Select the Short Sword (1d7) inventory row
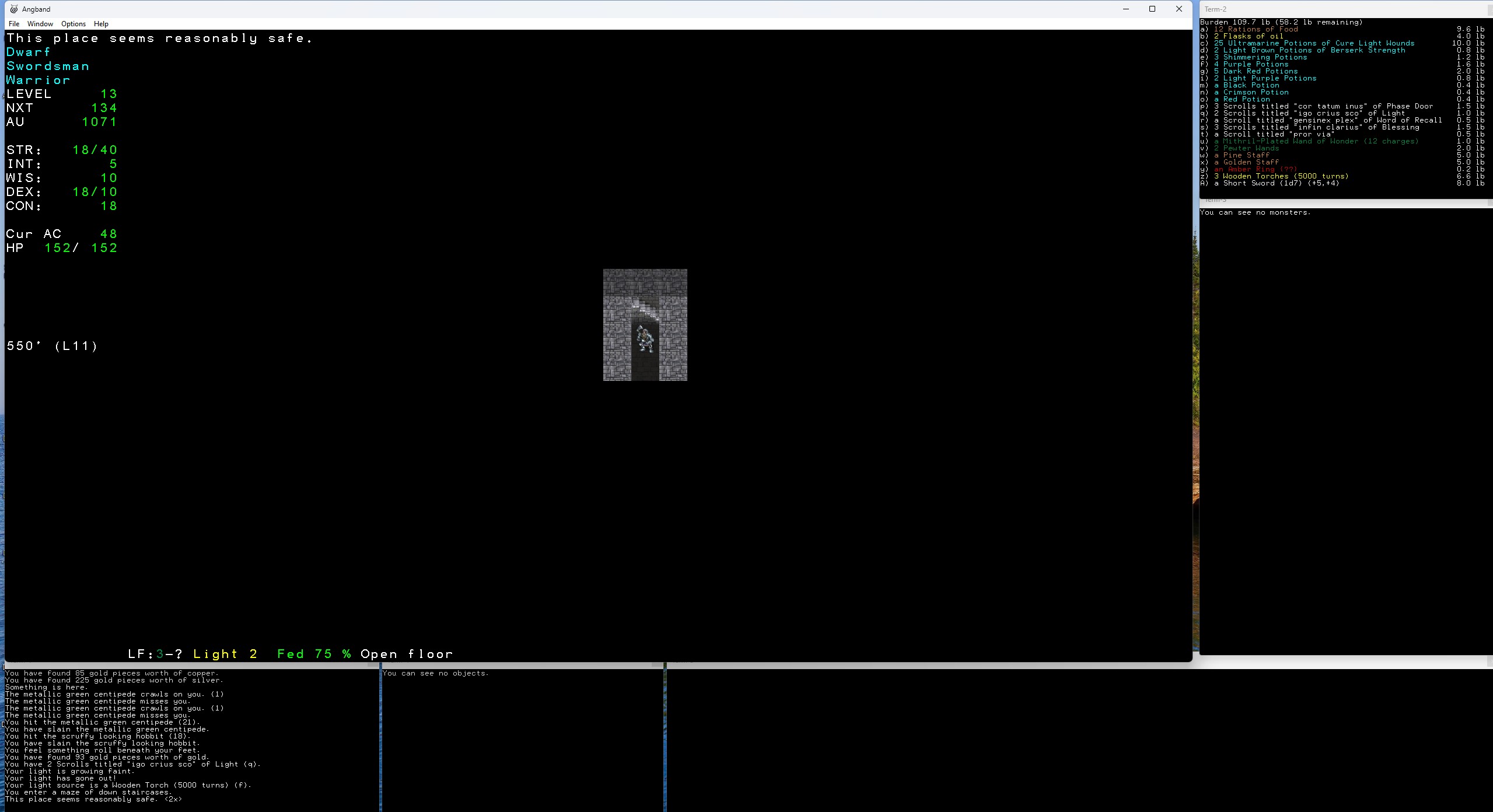This screenshot has height=812, width=1493. [x=1342, y=183]
